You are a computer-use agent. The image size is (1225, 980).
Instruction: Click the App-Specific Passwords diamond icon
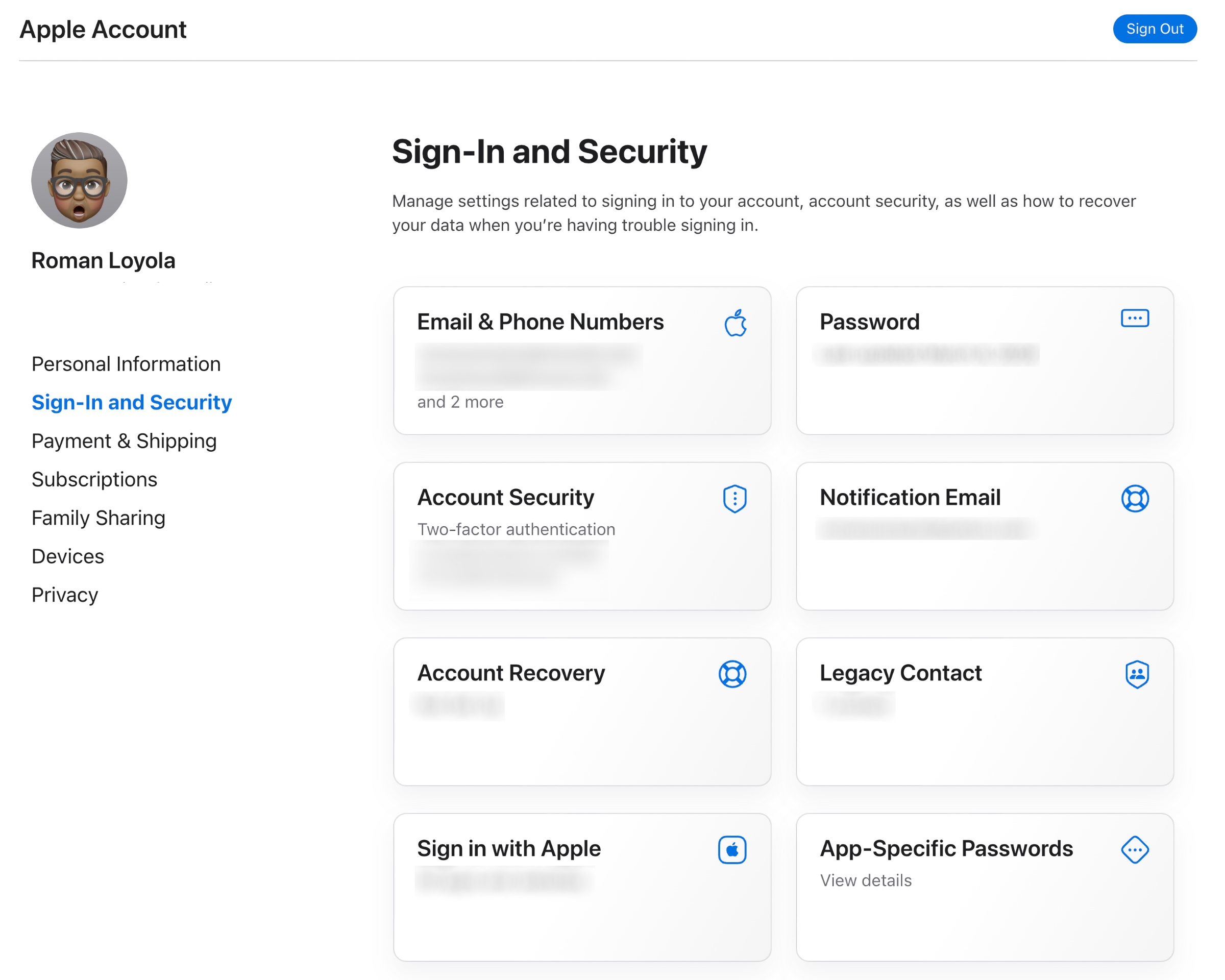[x=1136, y=850]
